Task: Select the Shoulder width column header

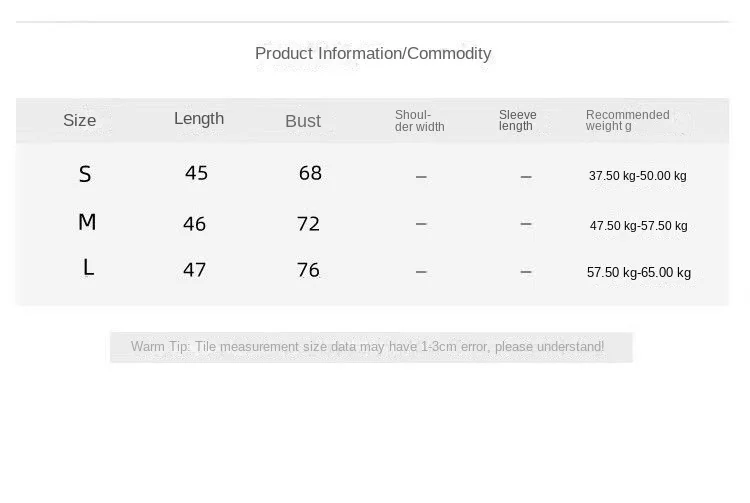Action: pos(420,121)
